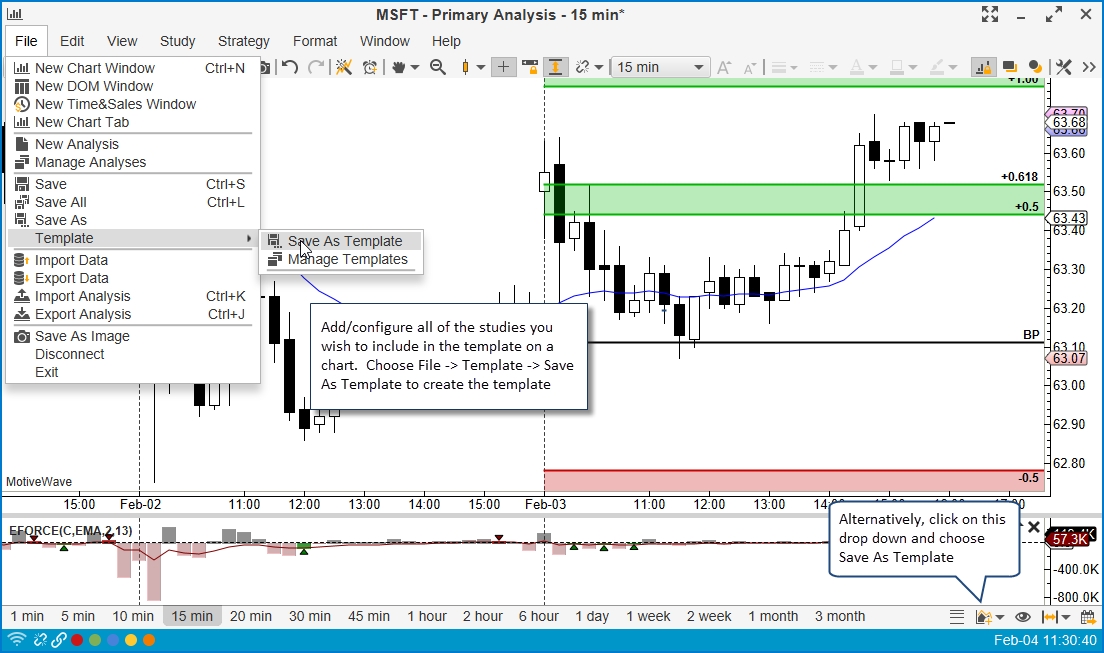
Task: Switch to 1 hour bar size
Action: (x=427, y=616)
